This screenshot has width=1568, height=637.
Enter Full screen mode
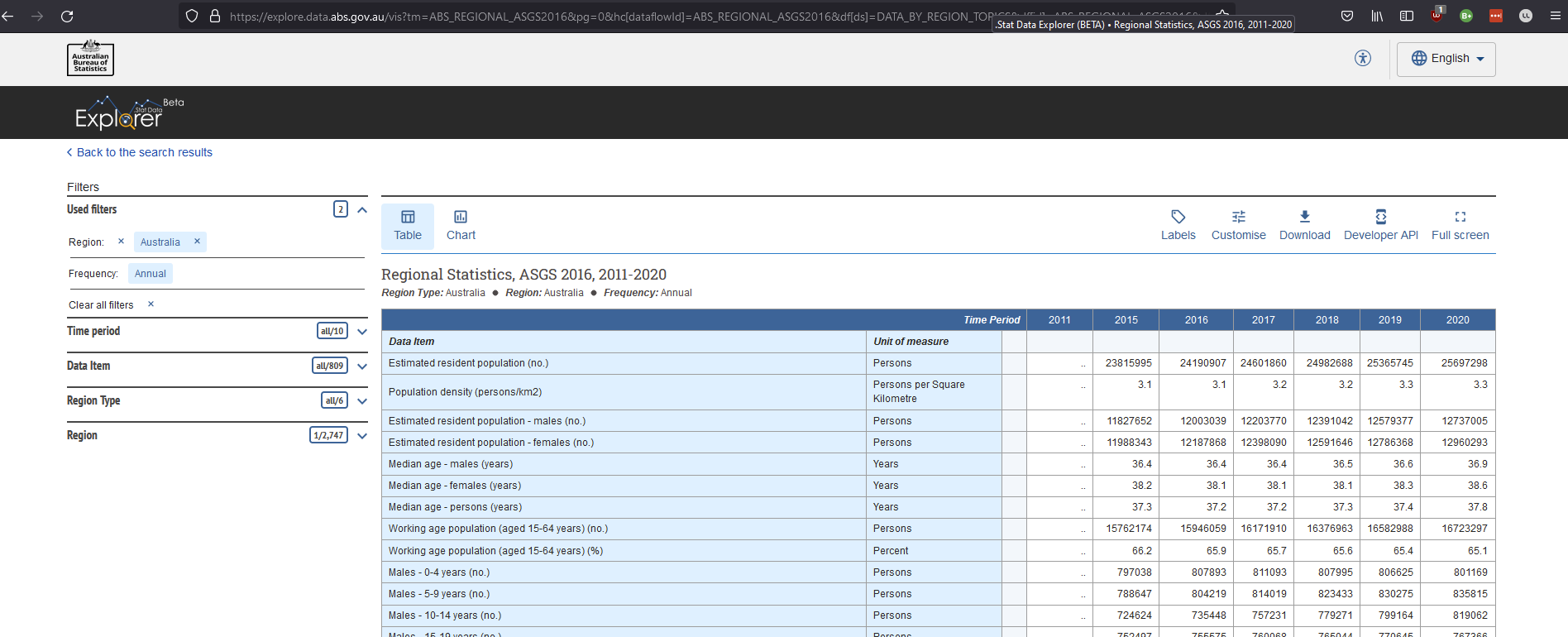tap(1460, 226)
